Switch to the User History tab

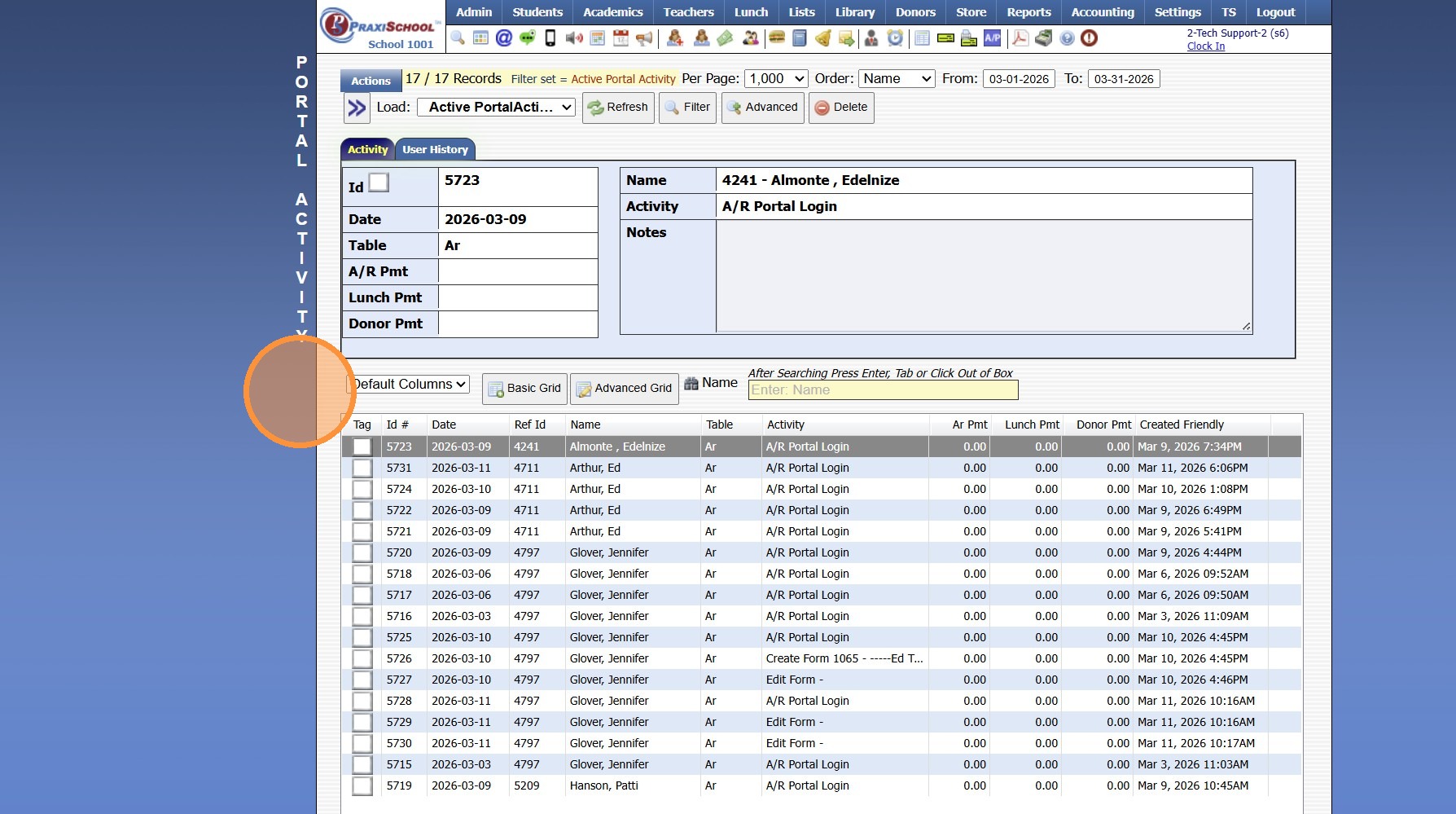click(x=435, y=150)
